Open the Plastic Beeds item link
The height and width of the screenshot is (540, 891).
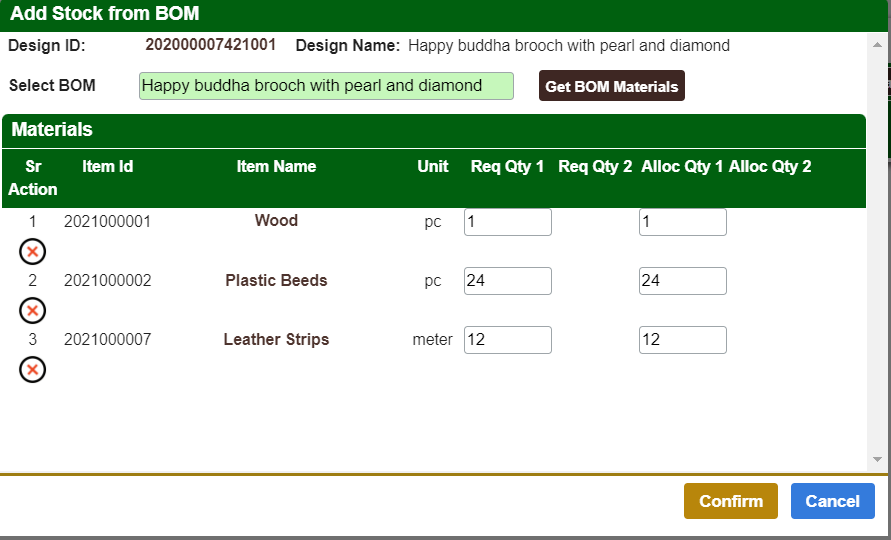(276, 281)
